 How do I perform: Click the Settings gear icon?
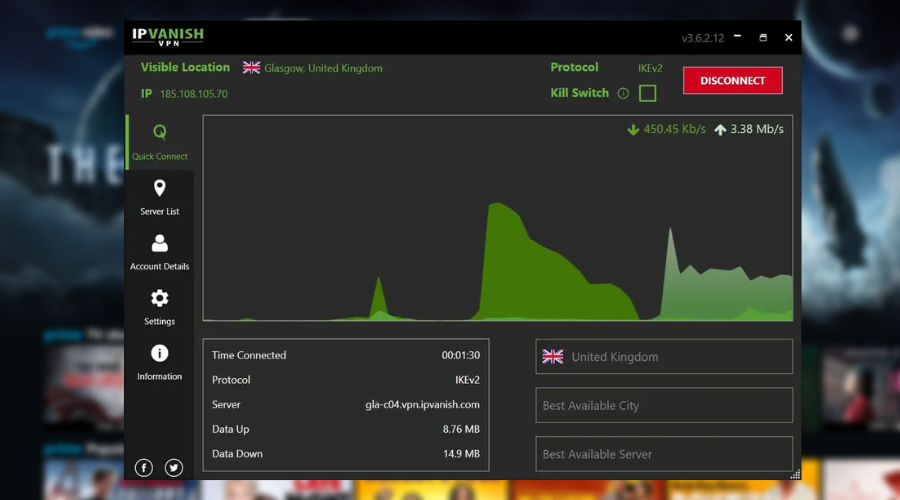[x=160, y=298]
